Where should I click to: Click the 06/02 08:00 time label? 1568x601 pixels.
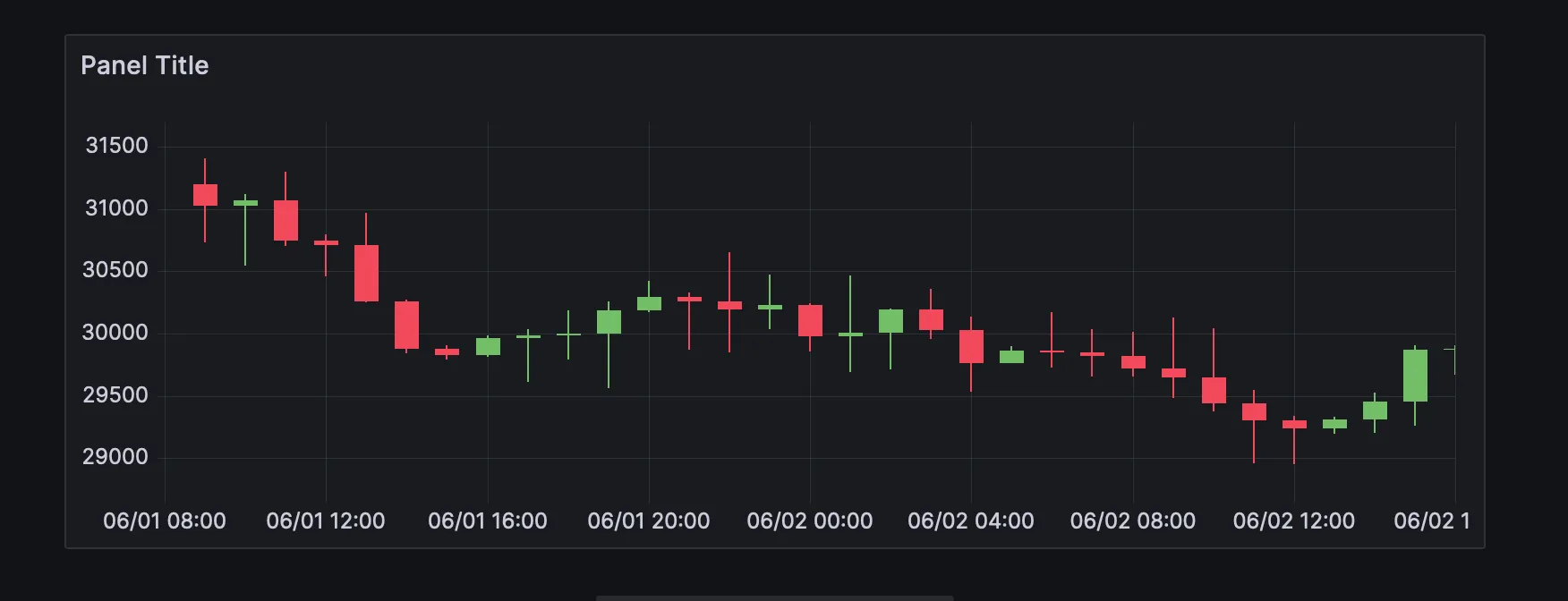point(1133,521)
